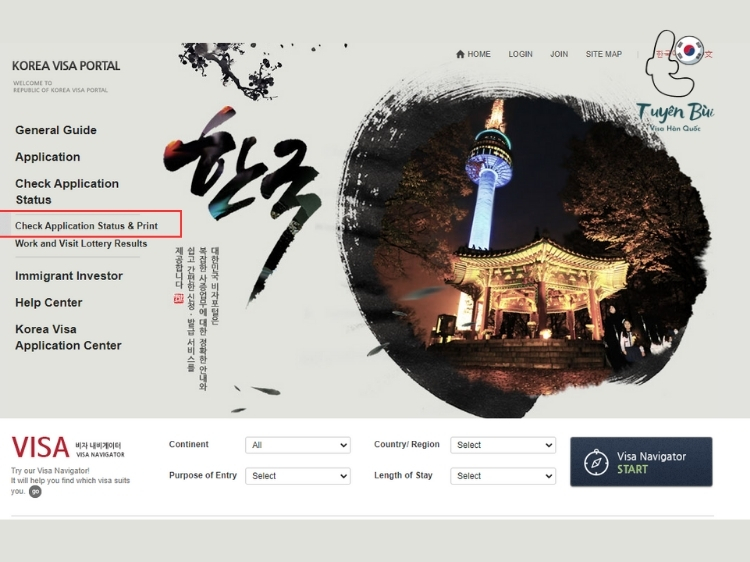Open the Help Center menu
Image resolution: width=750 pixels, height=562 pixels.
click(x=49, y=303)
